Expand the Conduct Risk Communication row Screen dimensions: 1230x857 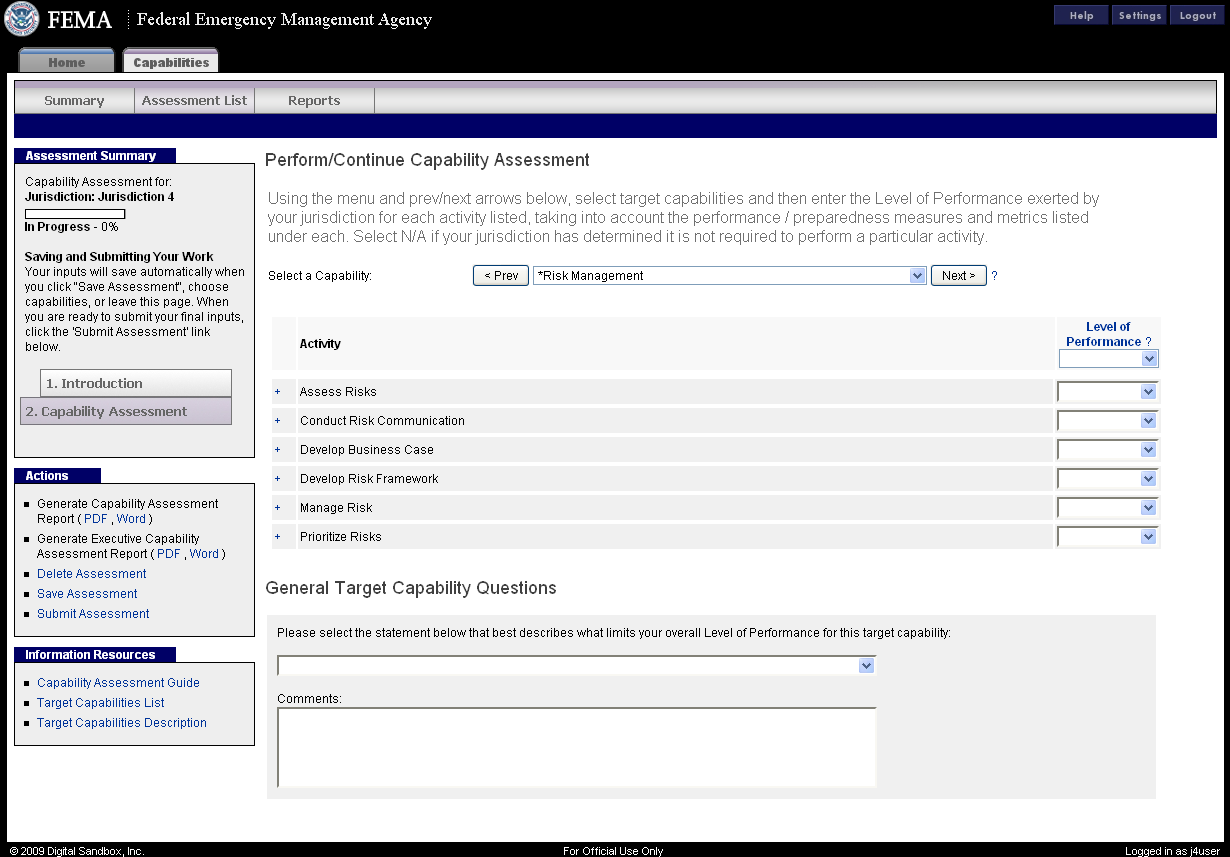(x=278, y=421)
